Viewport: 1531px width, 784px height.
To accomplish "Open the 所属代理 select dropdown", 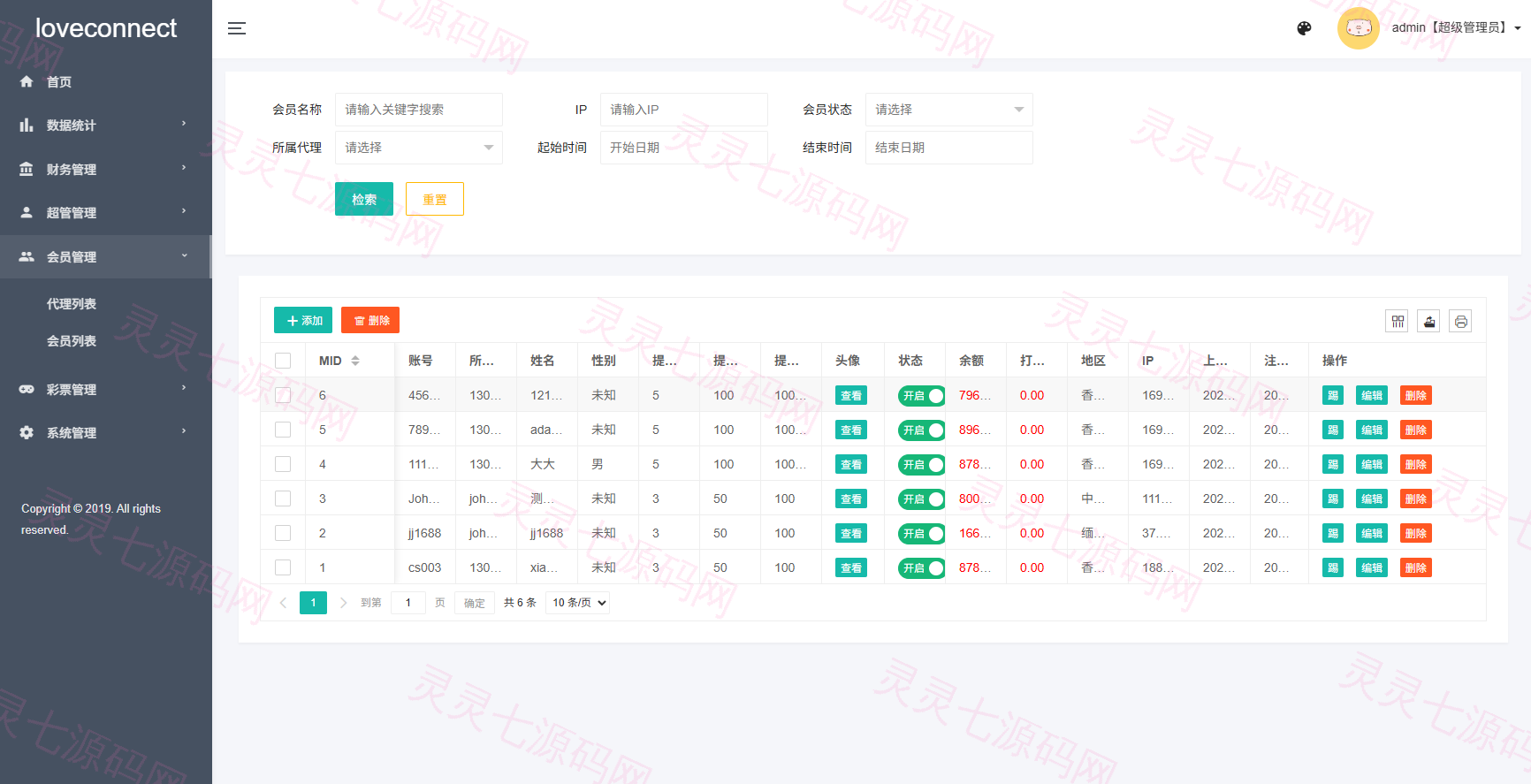I will click(x=419, y=148).
